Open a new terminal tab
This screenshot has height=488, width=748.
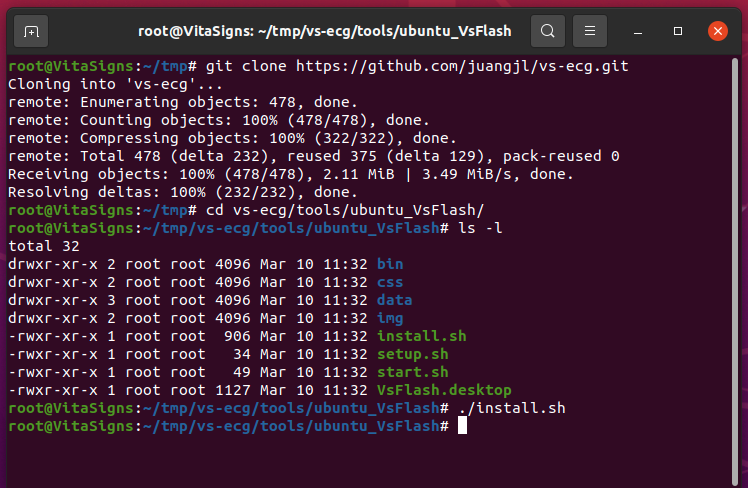pyautogui.click(x=31, y=31)
